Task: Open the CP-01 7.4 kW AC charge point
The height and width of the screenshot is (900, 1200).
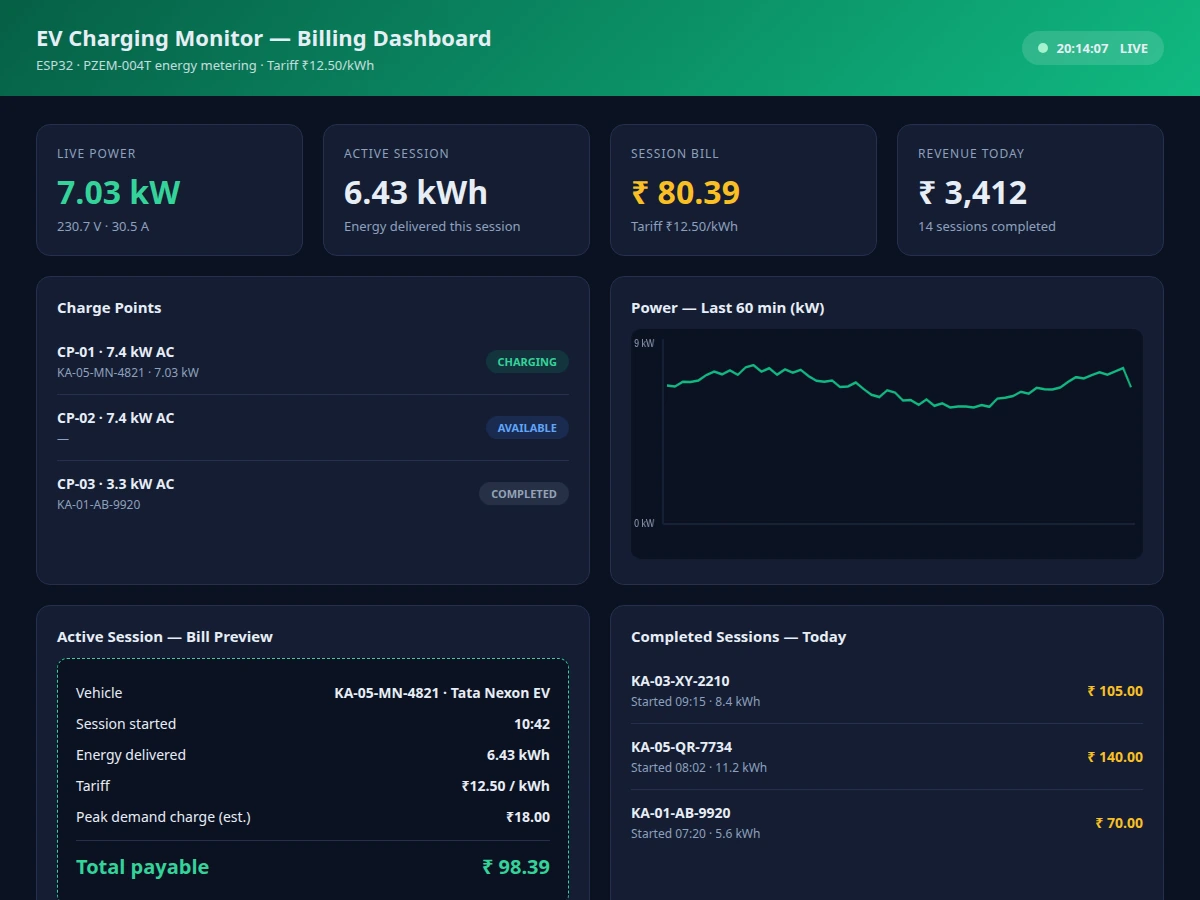Action: tap(312, 362)
